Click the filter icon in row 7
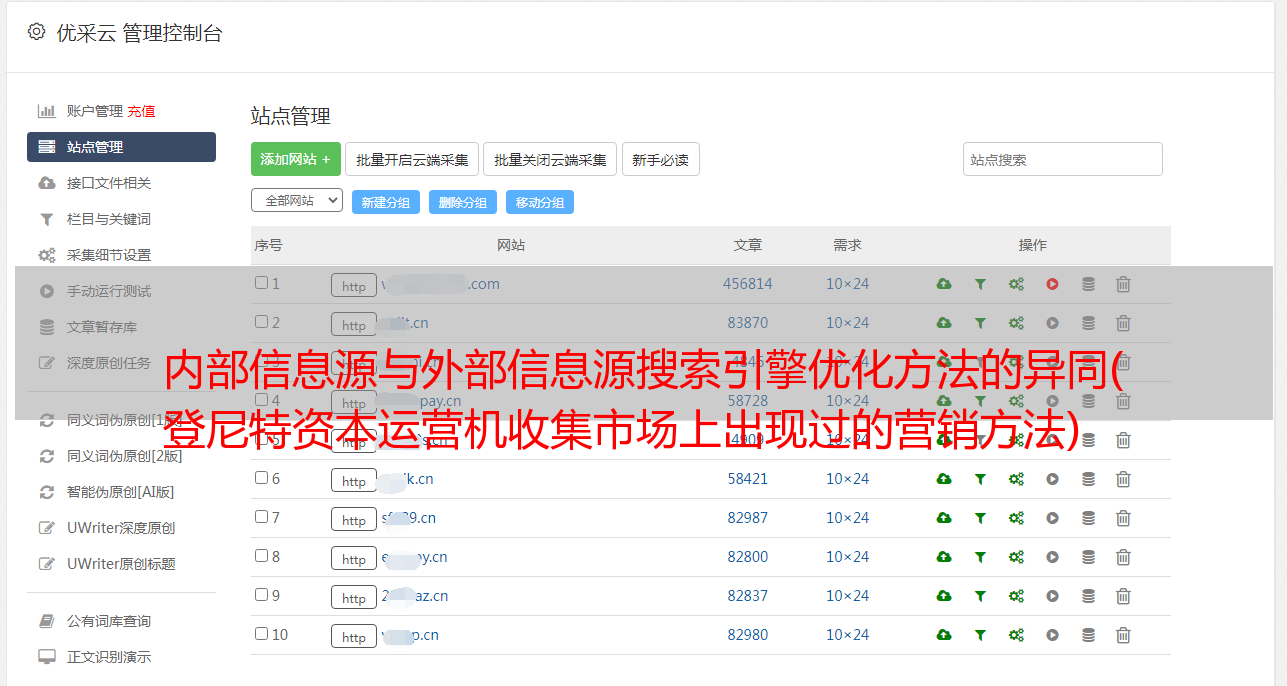This screenshot has height=686, width=1287. point(980,518)
